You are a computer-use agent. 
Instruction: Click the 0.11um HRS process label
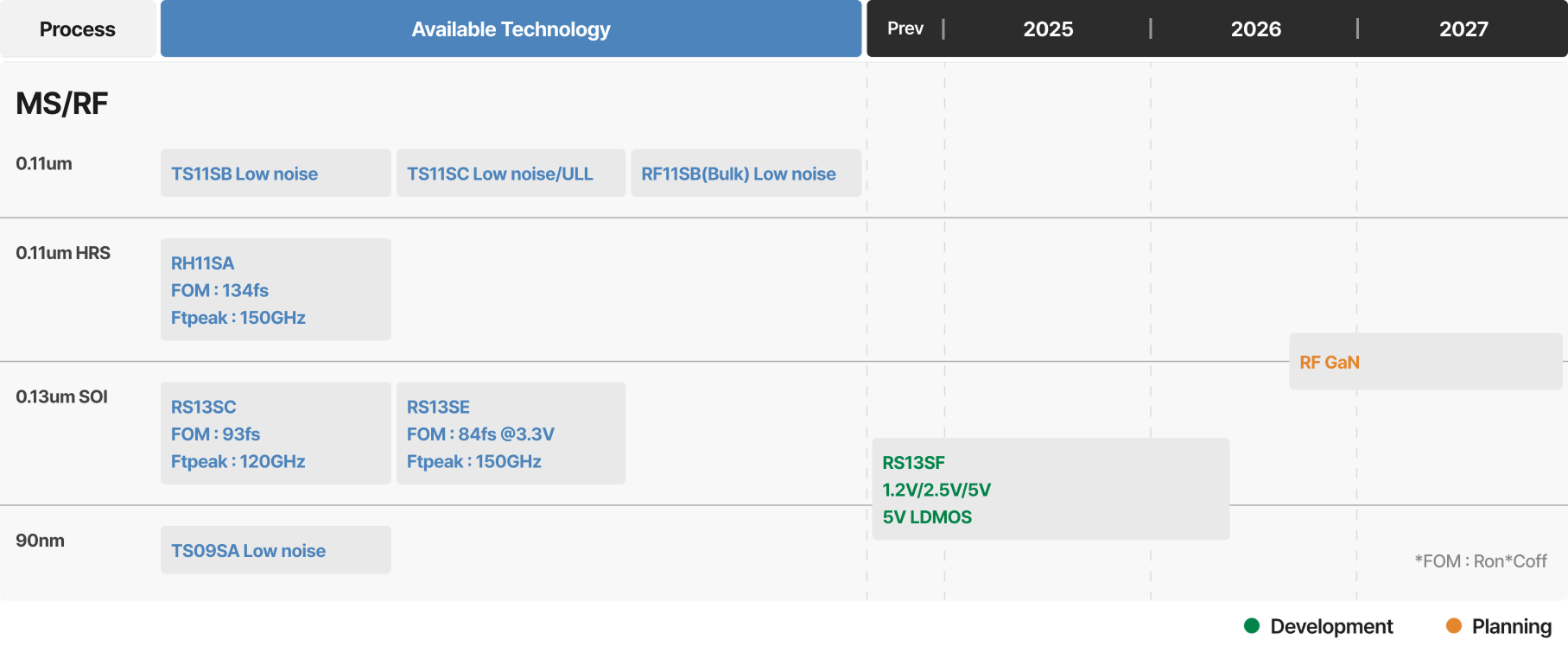point(63,253)
